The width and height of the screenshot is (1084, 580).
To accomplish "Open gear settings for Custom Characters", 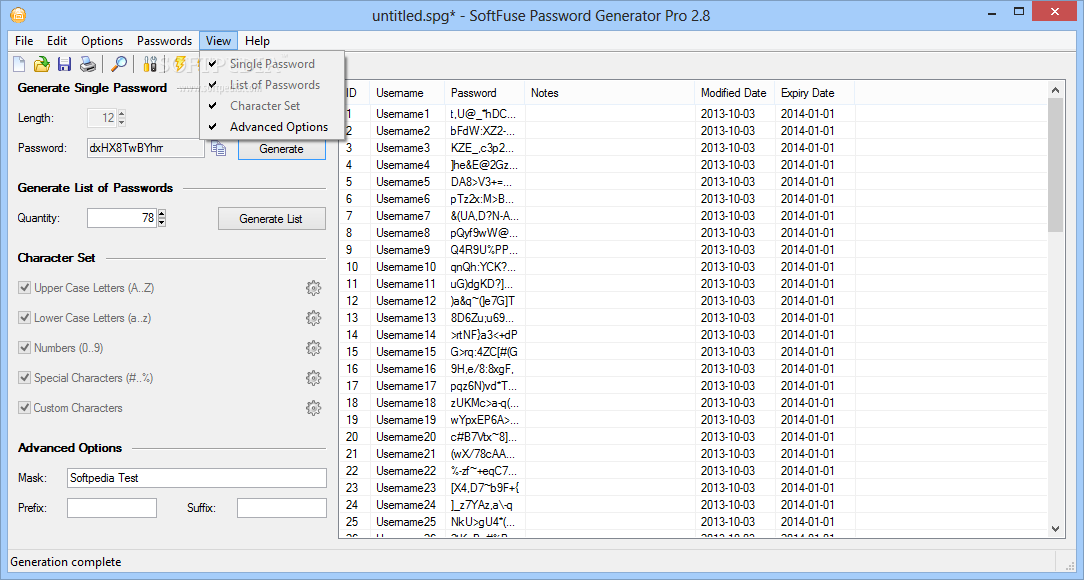I will point(313,408).
